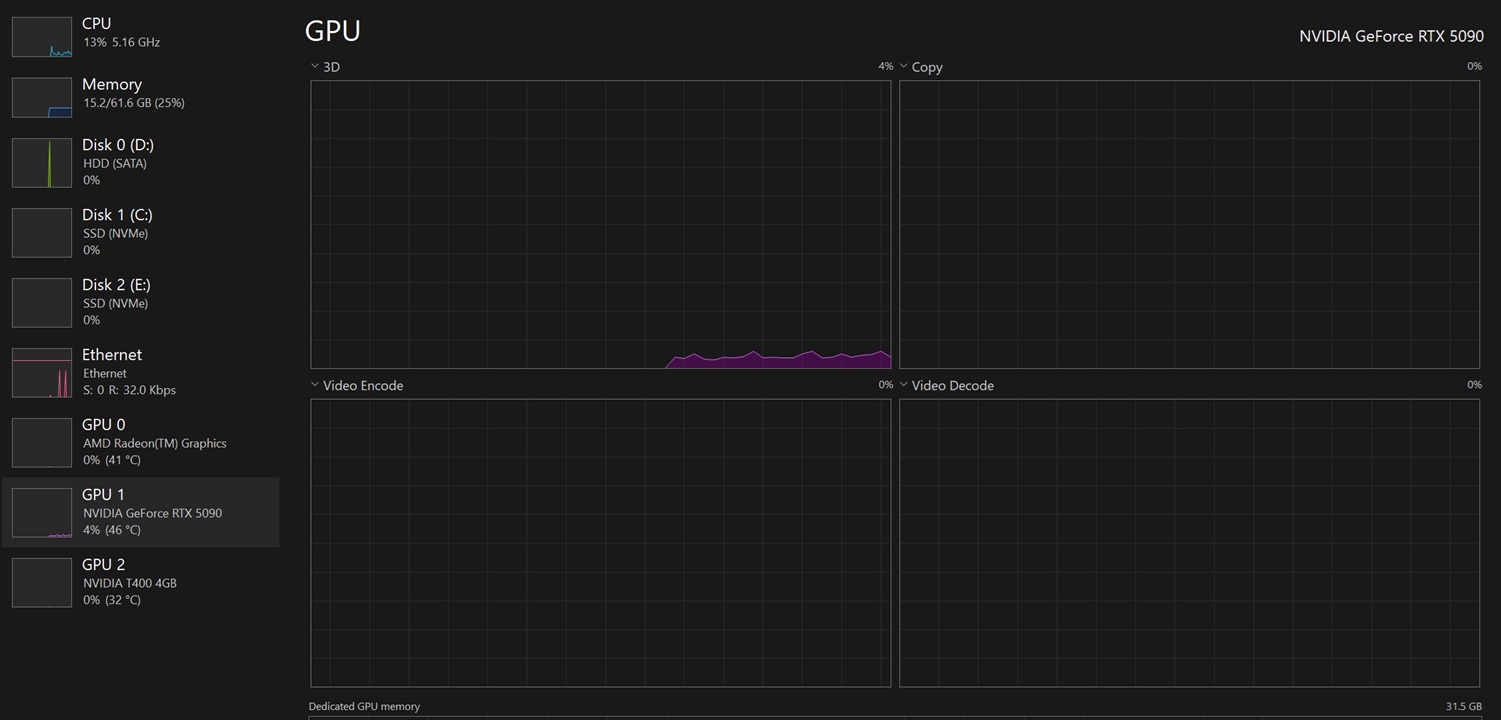Open GPU 2 NVIDIA T400 thumbnail
Viewport: 1501px width, 720px height.
tap(42, 583)
